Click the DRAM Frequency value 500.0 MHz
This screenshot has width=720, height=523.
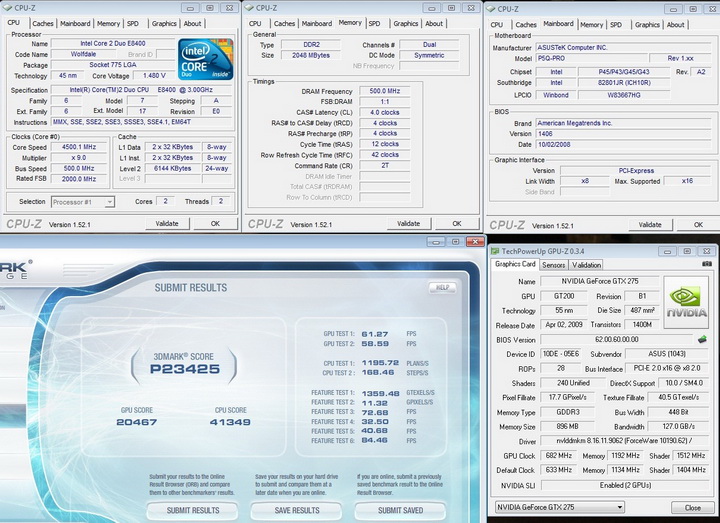(x=385, y=91)
